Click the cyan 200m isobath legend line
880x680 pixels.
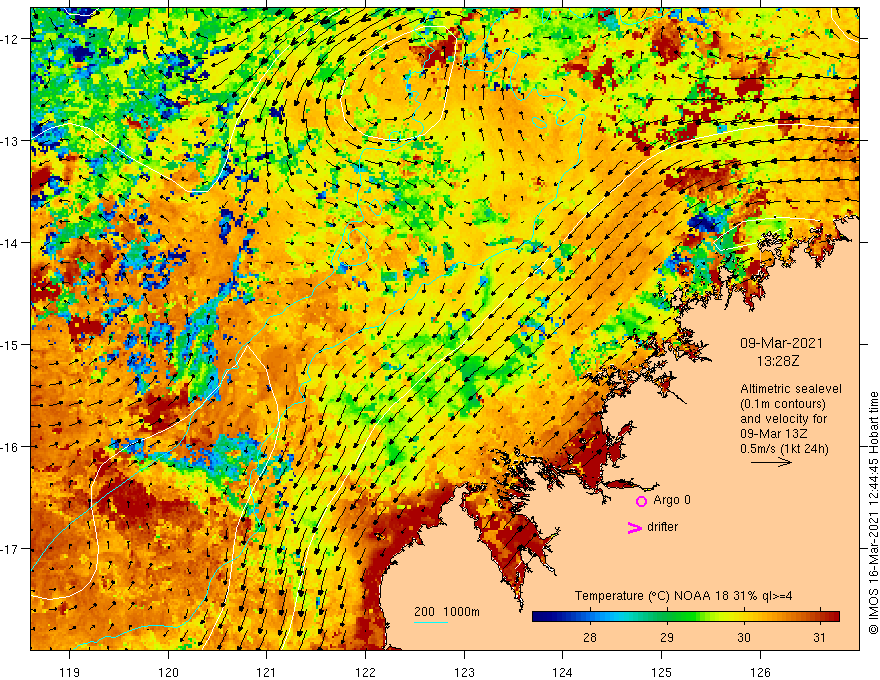[431, 622]
